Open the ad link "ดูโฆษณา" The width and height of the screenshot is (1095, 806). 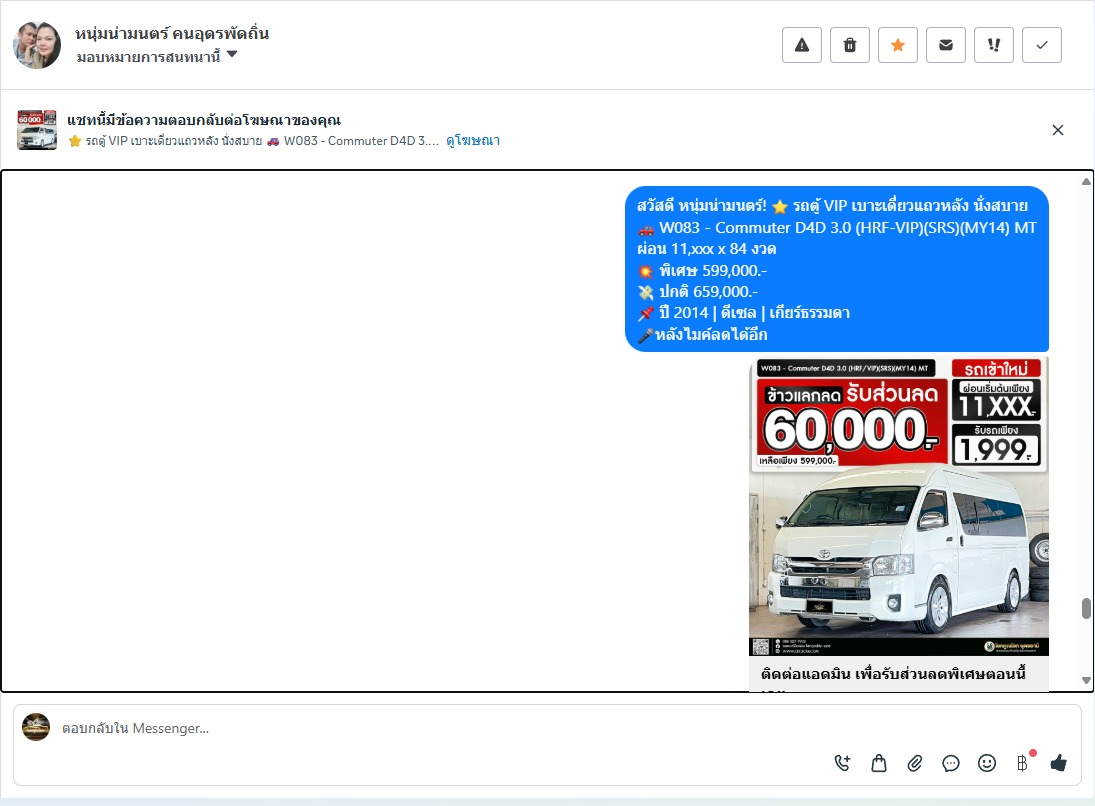point(473,140)
